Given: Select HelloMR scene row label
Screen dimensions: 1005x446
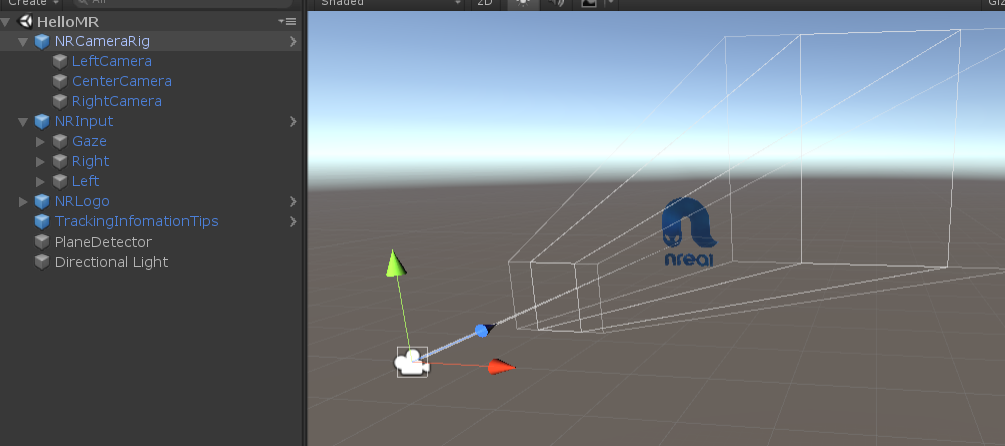Looking at the screenshot, I should click(x=68, y=22).
